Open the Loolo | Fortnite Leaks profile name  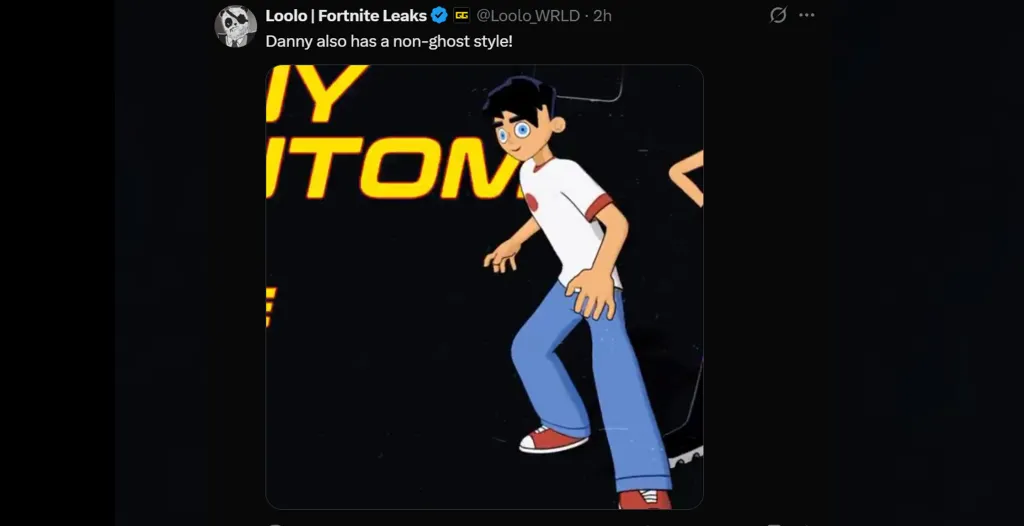(346, 15)
